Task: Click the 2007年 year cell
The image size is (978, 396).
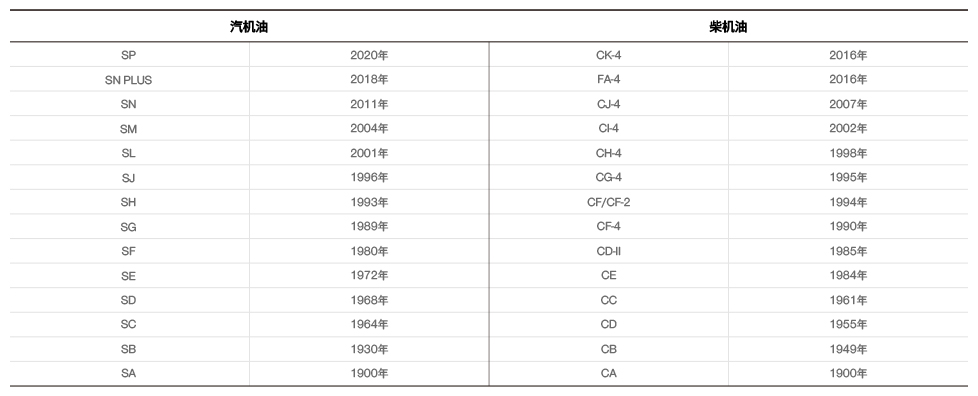Action: [x=848, y=104]
